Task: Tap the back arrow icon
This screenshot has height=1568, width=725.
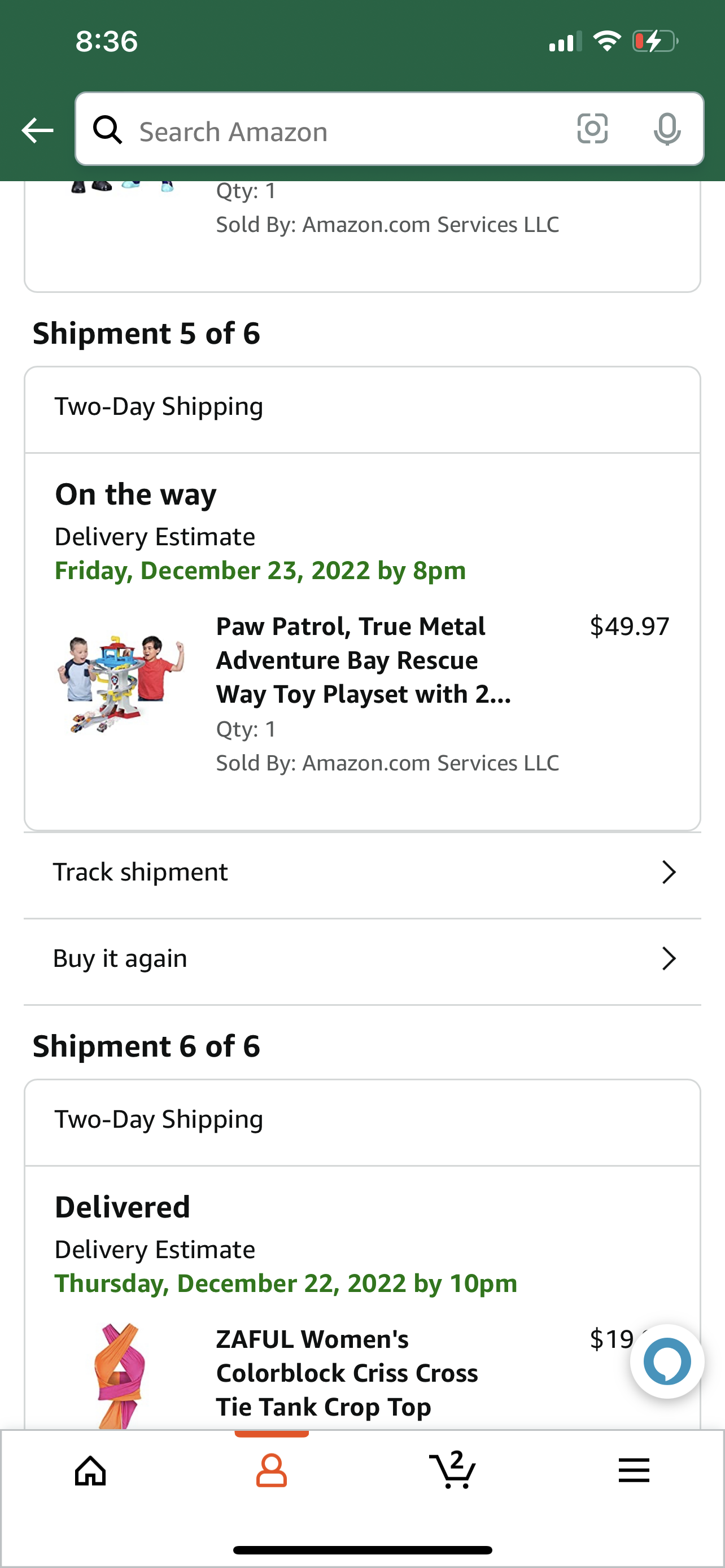Action: click(37, 130)
